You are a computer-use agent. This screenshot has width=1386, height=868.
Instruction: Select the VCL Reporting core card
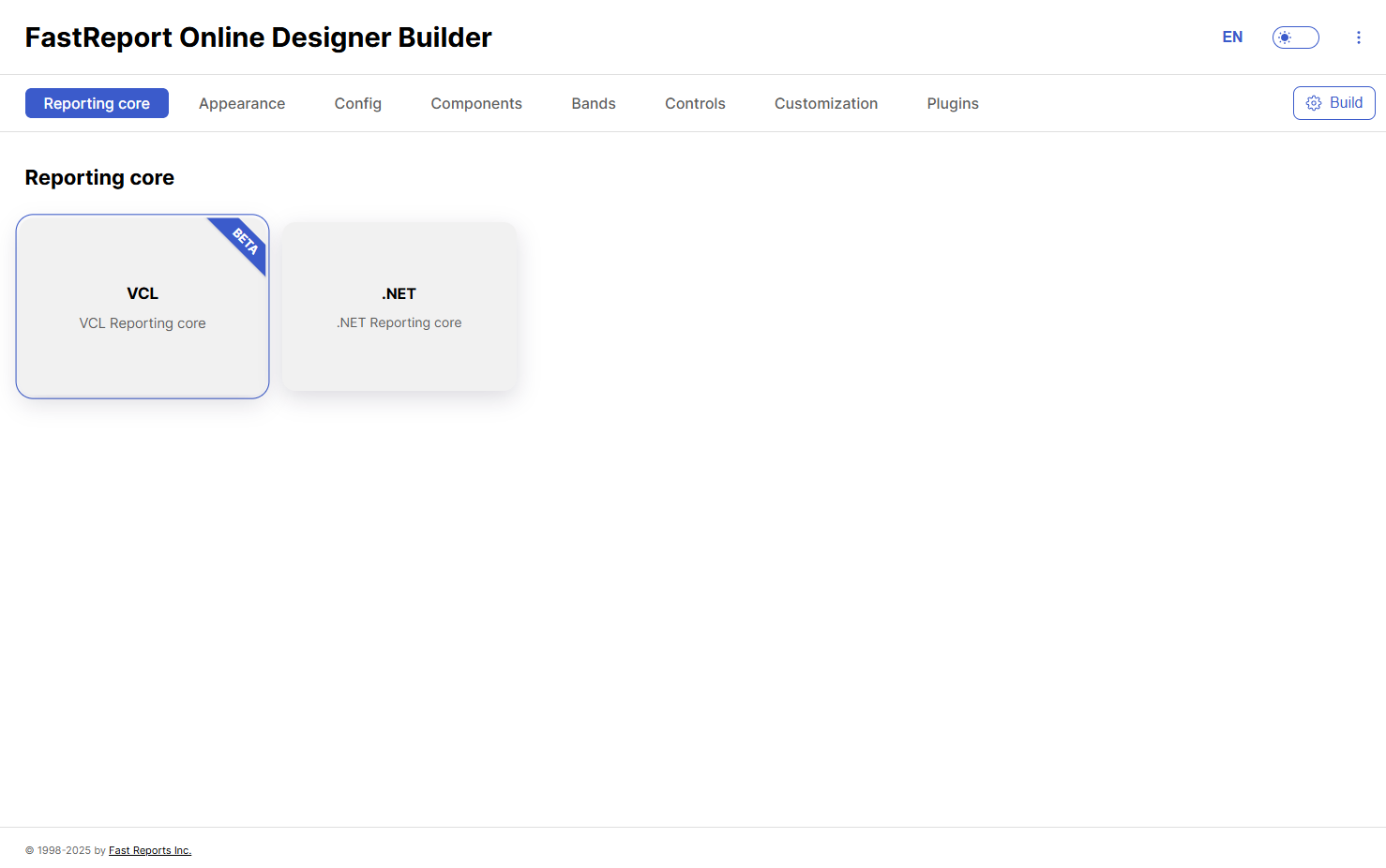pos(143,307)
